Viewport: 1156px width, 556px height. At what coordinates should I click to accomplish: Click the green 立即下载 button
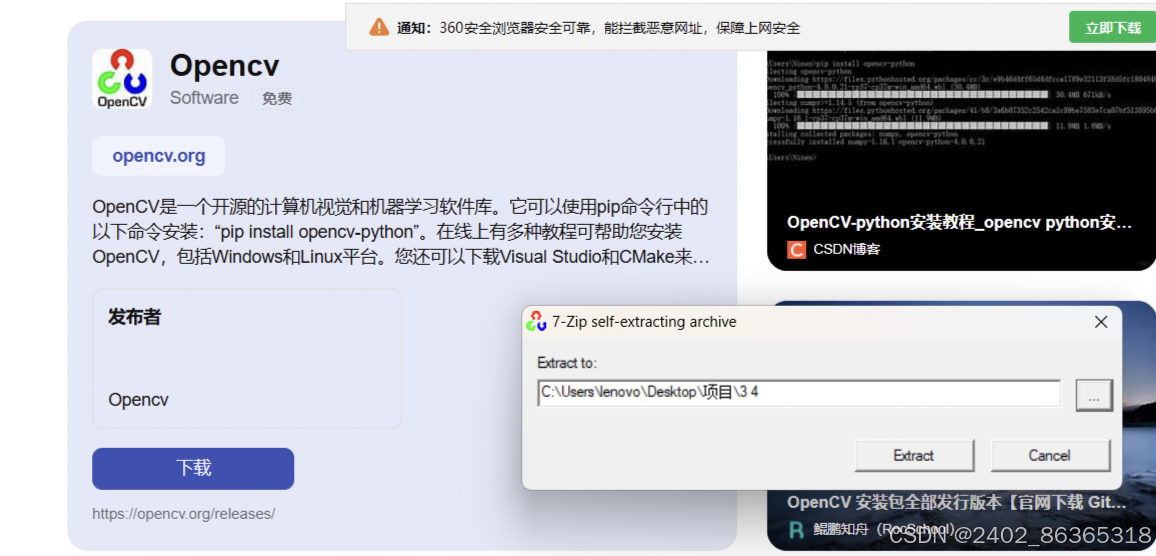1113,28
